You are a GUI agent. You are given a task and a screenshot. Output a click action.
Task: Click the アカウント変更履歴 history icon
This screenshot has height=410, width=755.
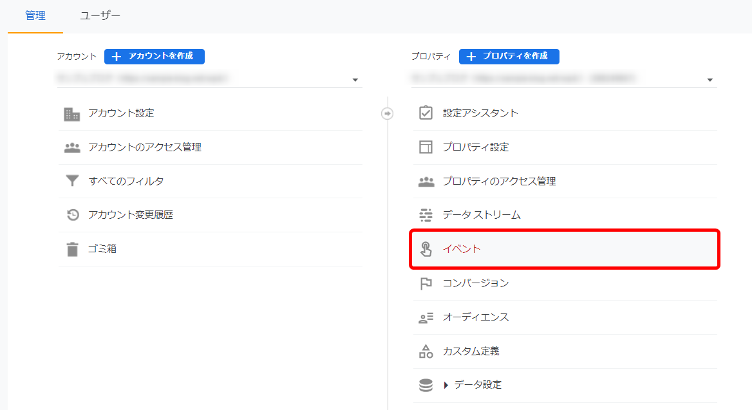(72, 215)
